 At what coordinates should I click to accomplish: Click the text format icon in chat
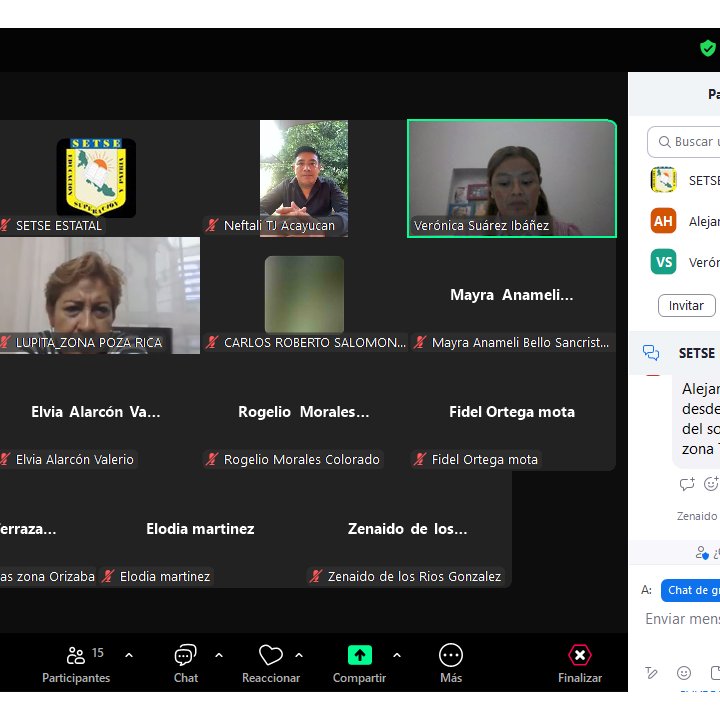[652, 673]
